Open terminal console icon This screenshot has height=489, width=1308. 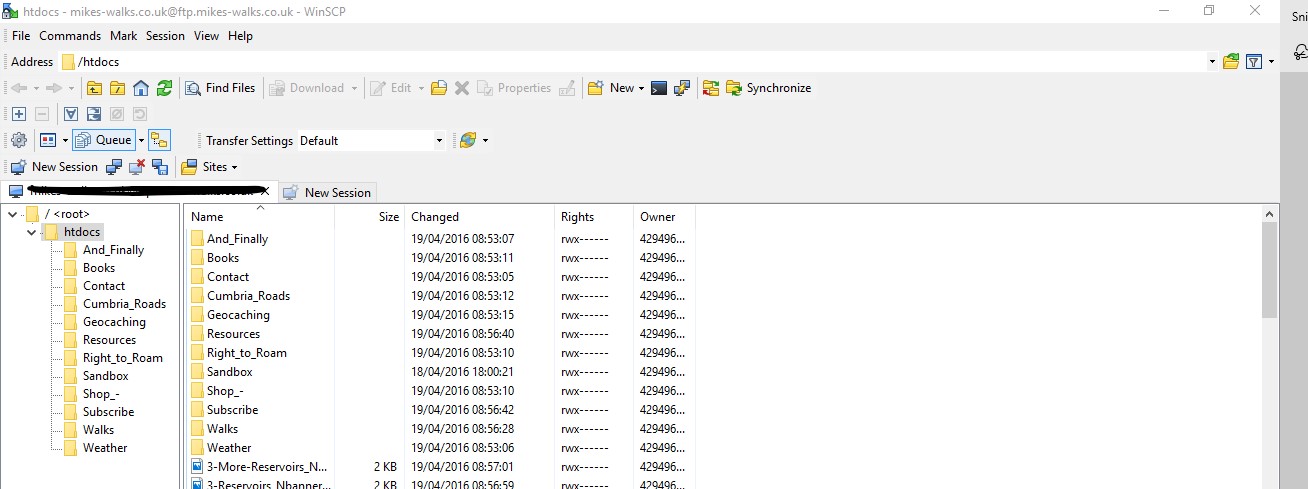coord(658,88)
